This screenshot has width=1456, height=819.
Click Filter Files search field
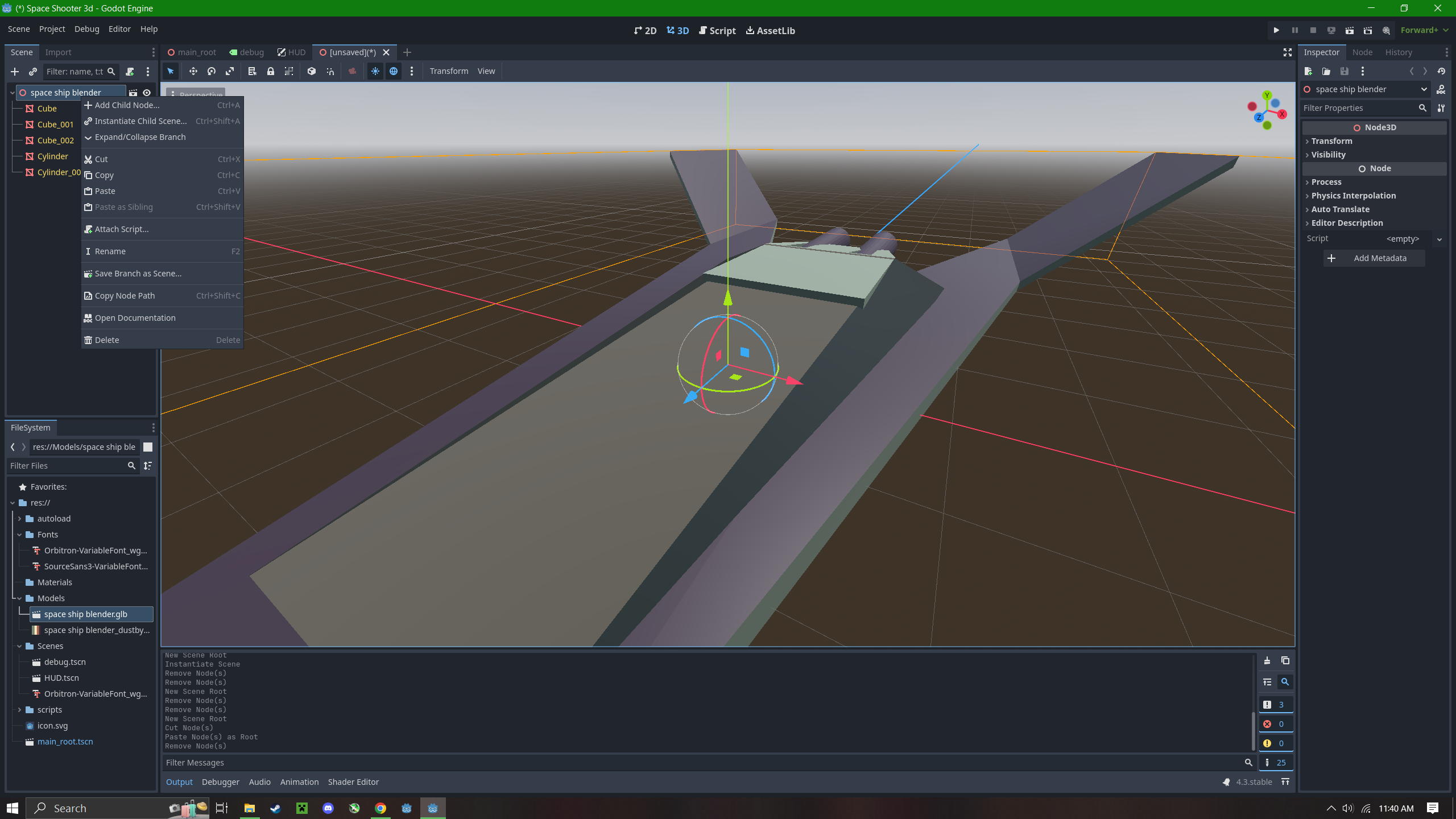coord(73,466)
